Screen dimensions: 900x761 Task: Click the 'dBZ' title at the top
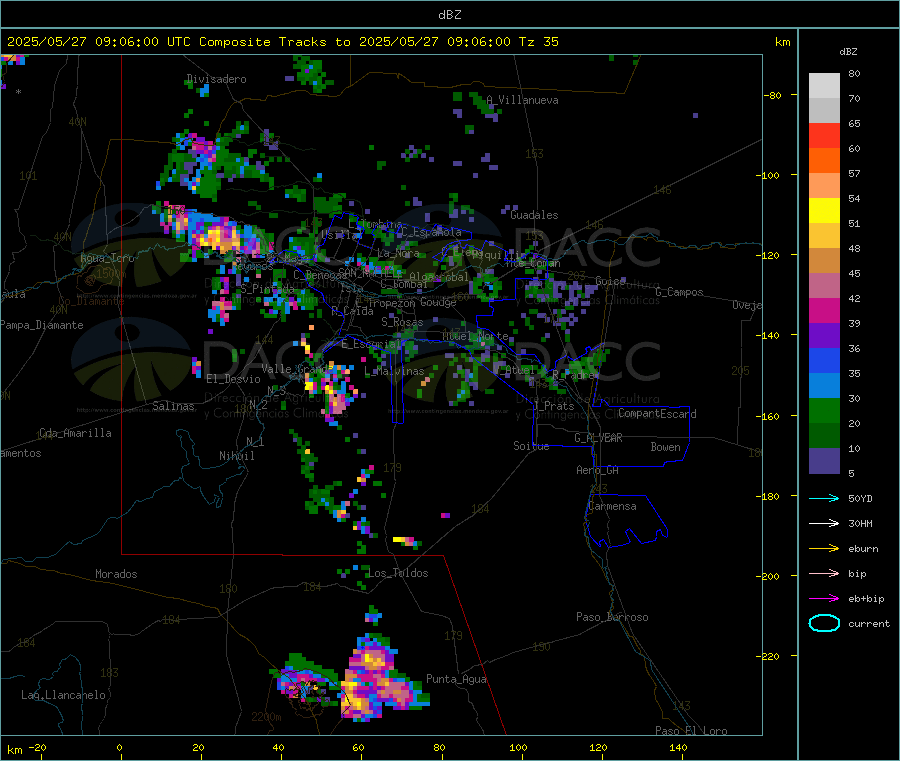pos(449,15)
